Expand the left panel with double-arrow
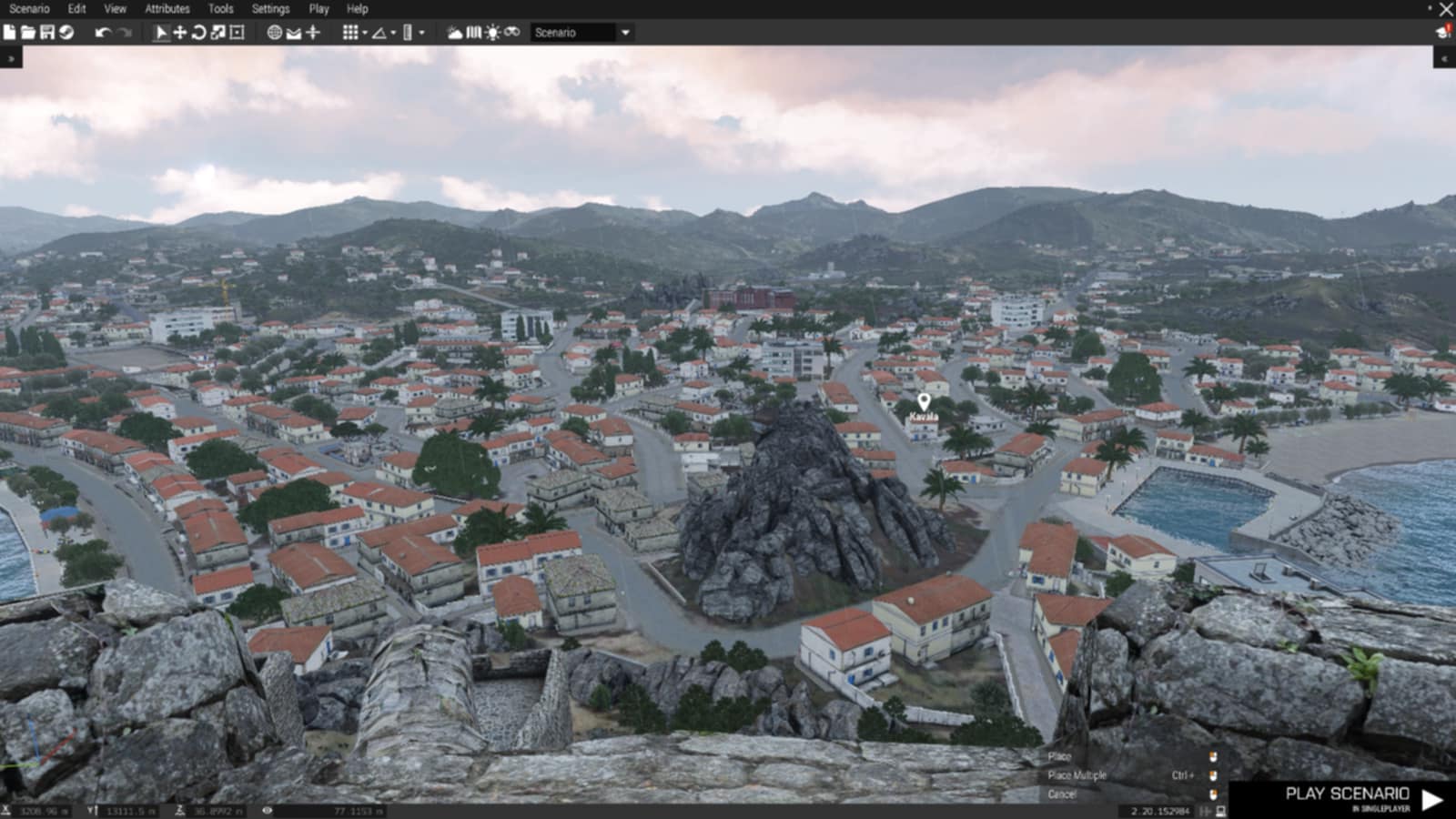This screenshot has width=1456, height=819. point(11,58)
